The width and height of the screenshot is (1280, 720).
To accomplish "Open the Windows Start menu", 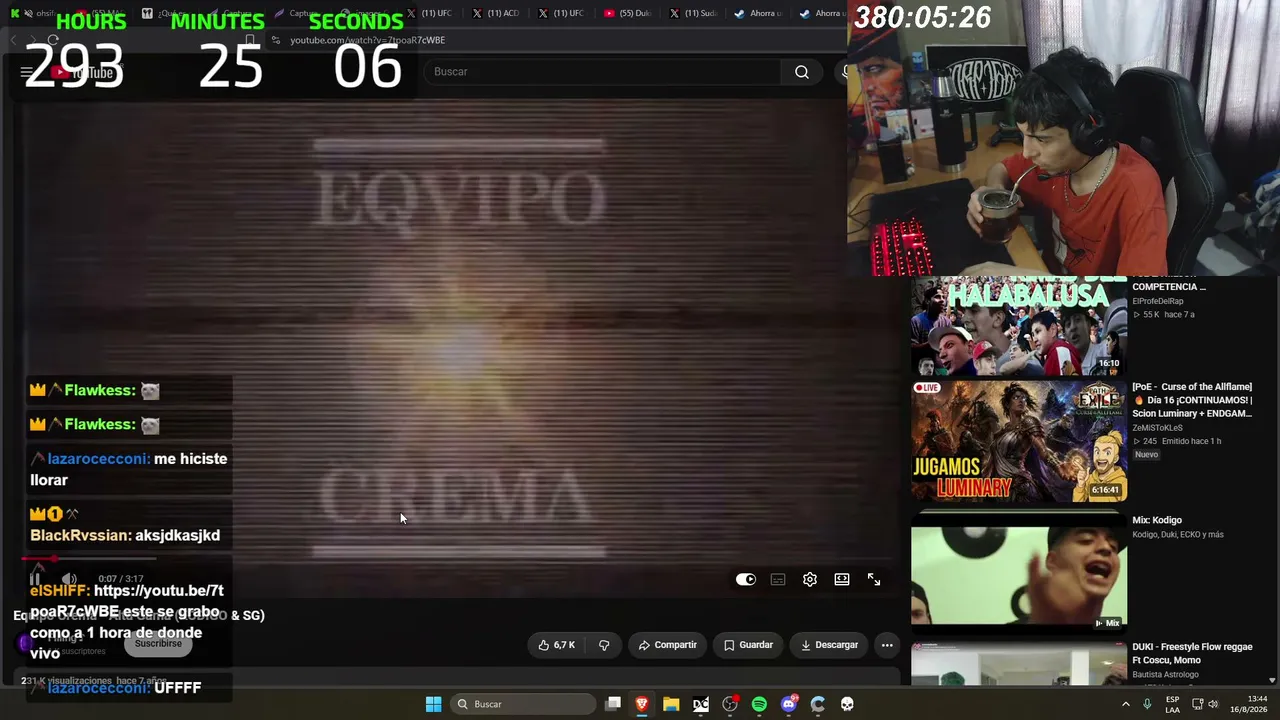I will pyautogui.click(x=433, y=704).
